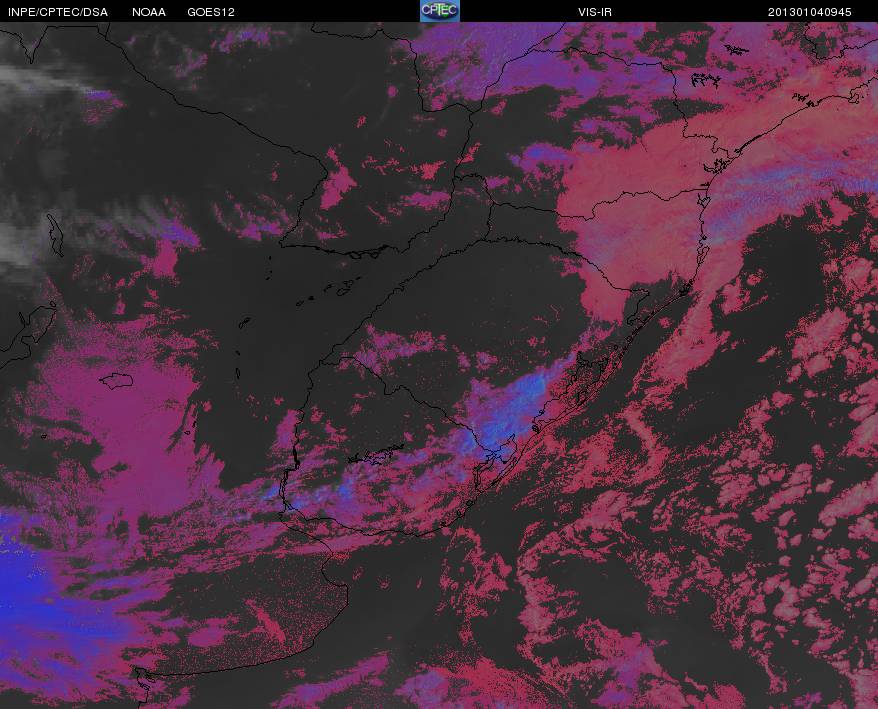Screen dimensions: 878x709
Task: Click the CPTEC logo in header
Action: [x=440, y=11]
